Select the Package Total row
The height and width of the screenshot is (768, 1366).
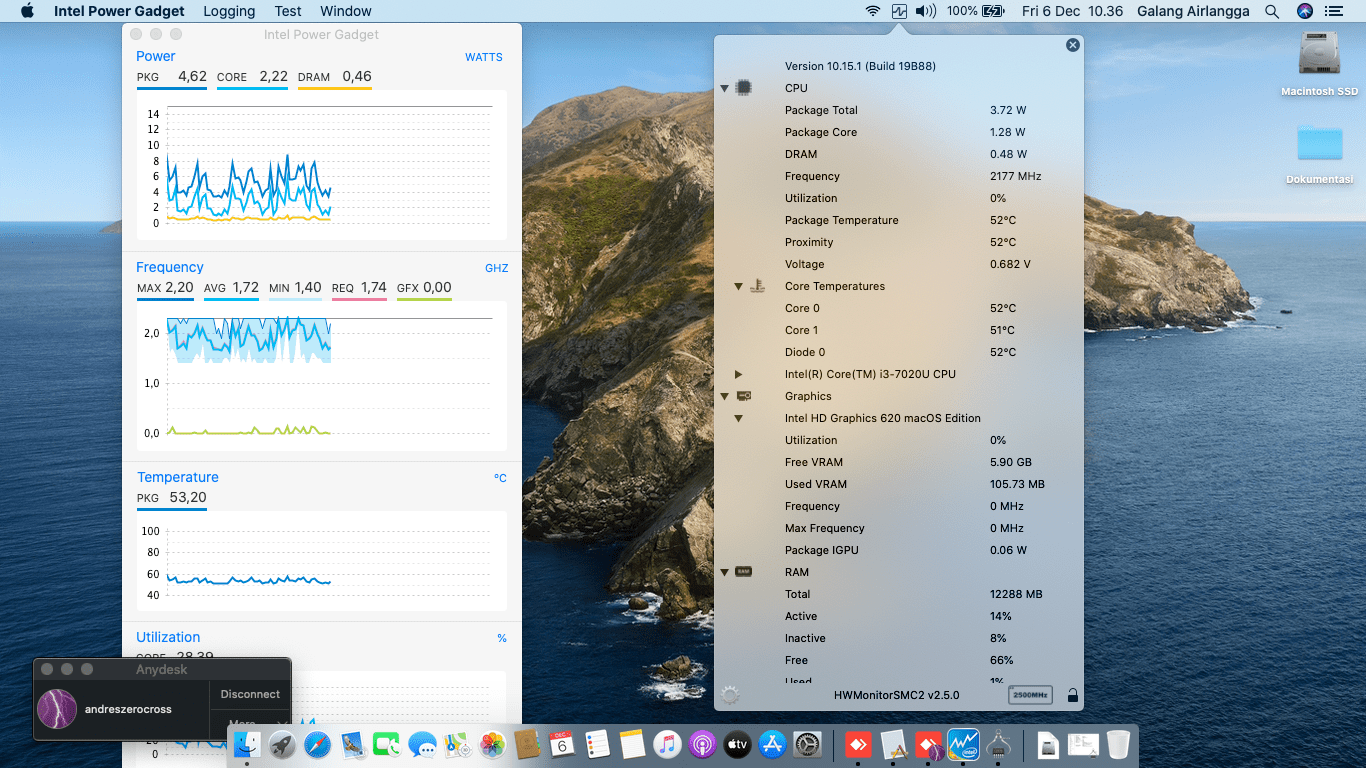[x=898, y=110]
